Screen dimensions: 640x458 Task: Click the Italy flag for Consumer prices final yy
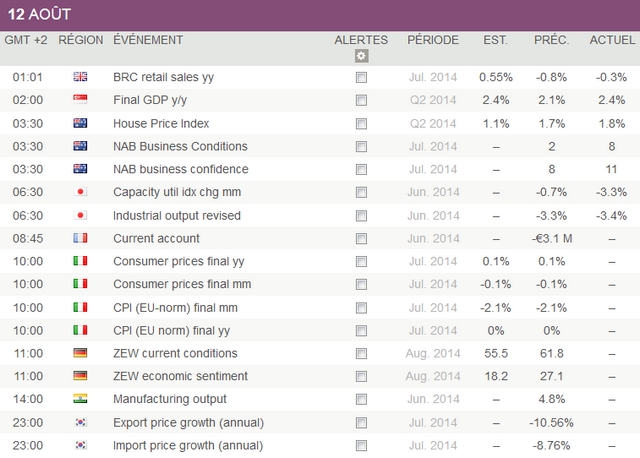(81, 261)
